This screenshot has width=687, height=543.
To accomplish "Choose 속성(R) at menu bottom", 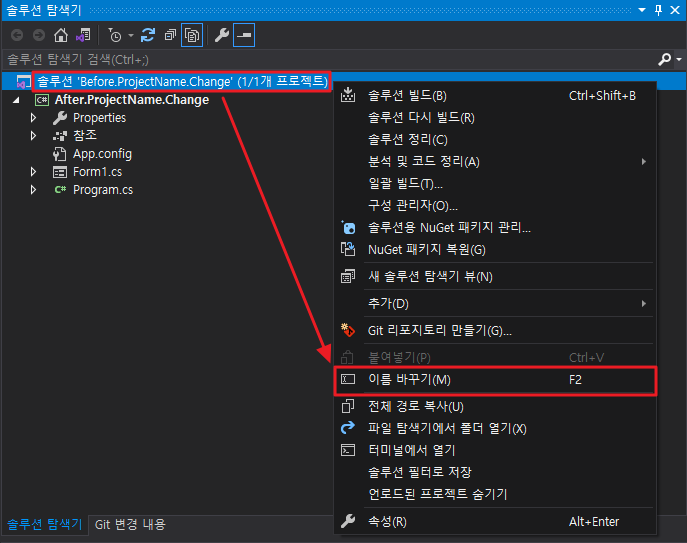I will tap(495, 522).
